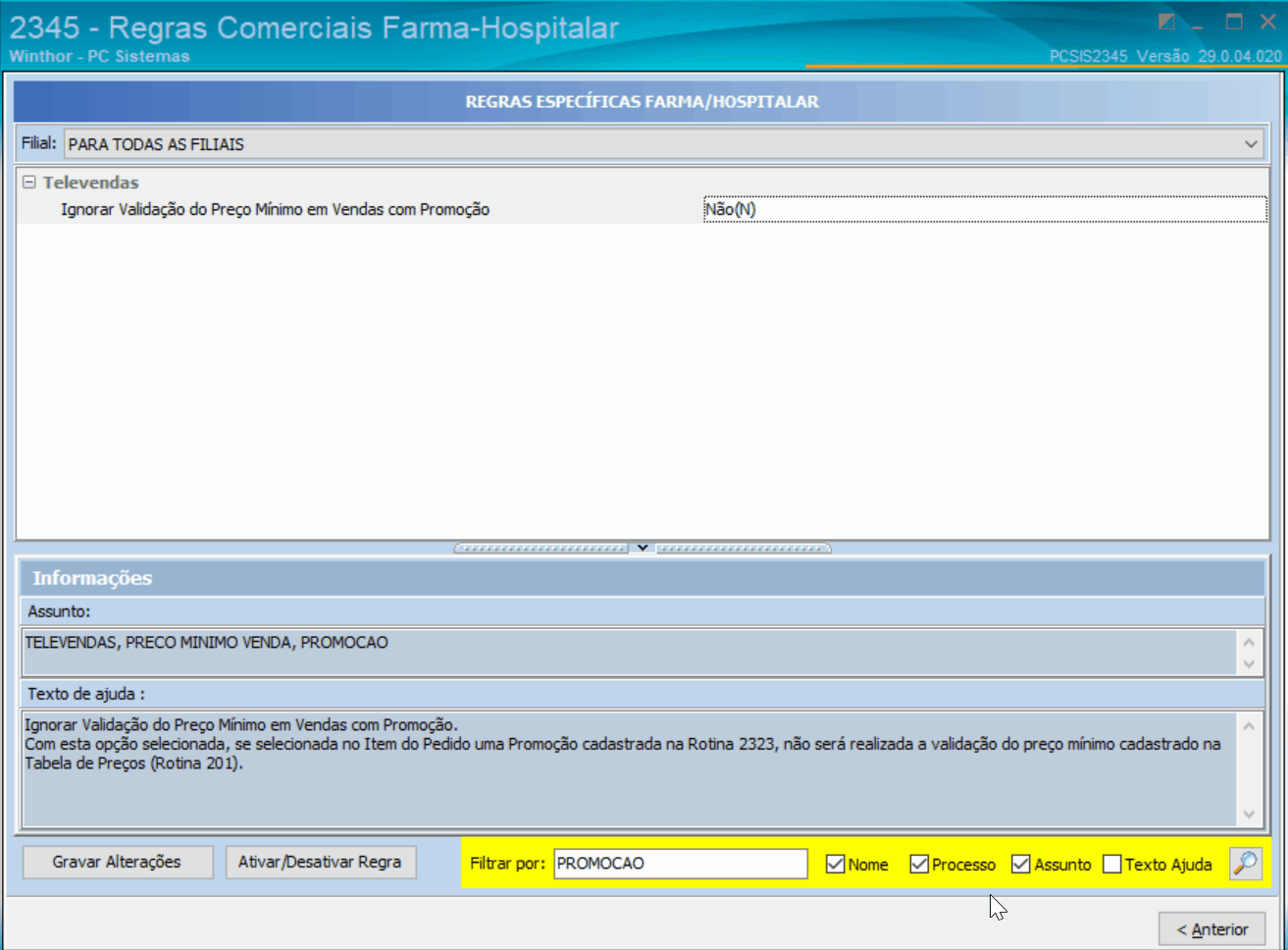Viewport: 1288px width, 950px height.
Task: Click the Televendas group label
Action: [90, 183]
